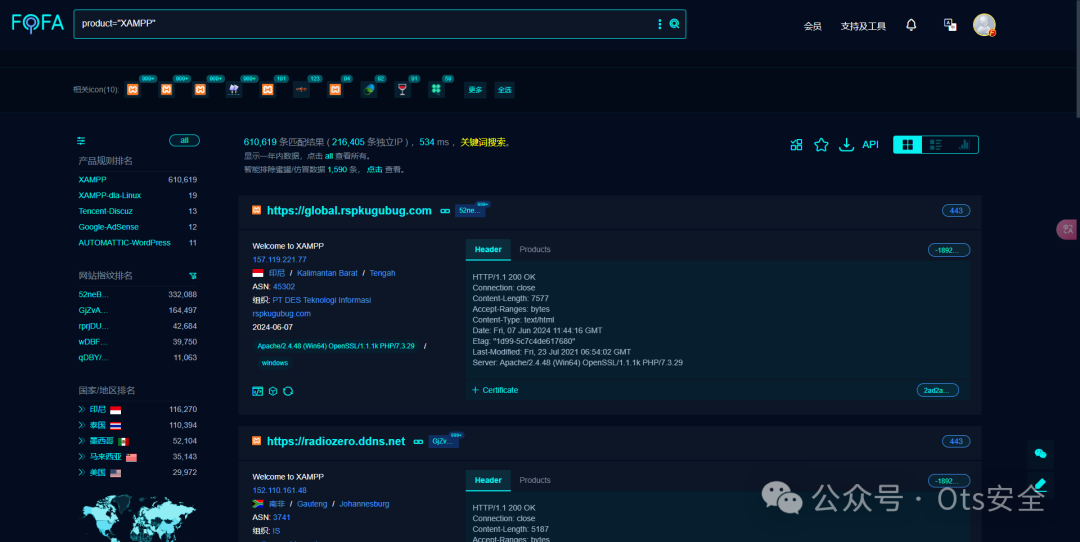Click IP address 152.110.161.48
The height and width of the screenshot is (542, 1080).
pos(279,490)
